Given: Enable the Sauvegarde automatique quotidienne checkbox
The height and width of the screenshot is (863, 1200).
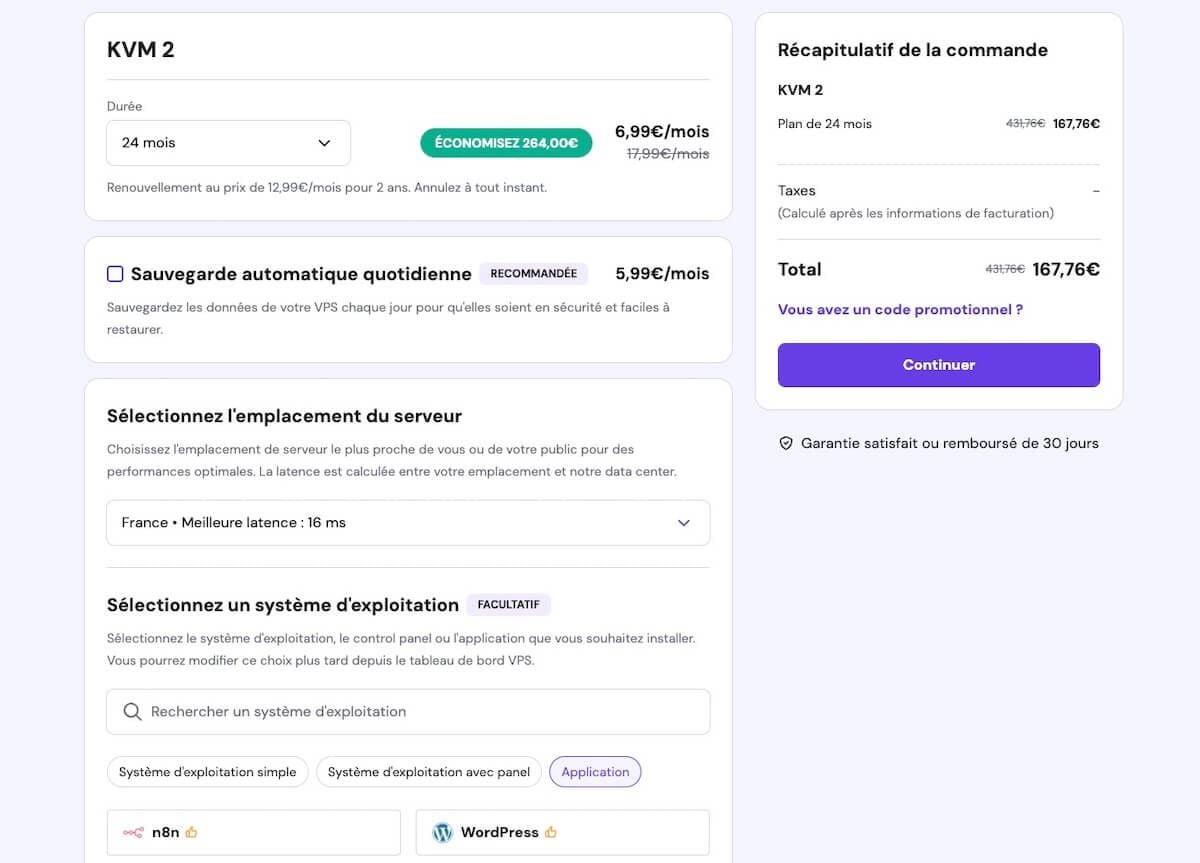Looking at the screenshot, I should coord(115,274).
